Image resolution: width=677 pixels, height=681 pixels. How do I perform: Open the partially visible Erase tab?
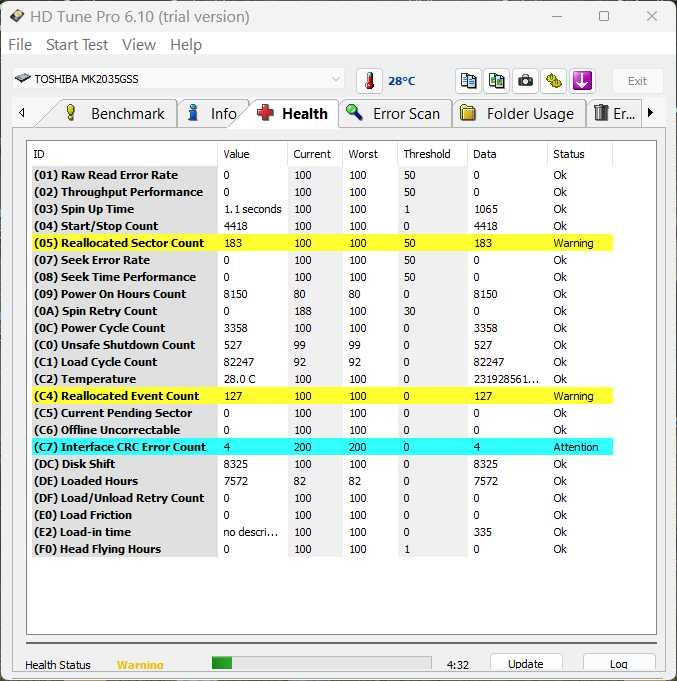(x=614, y=114)
